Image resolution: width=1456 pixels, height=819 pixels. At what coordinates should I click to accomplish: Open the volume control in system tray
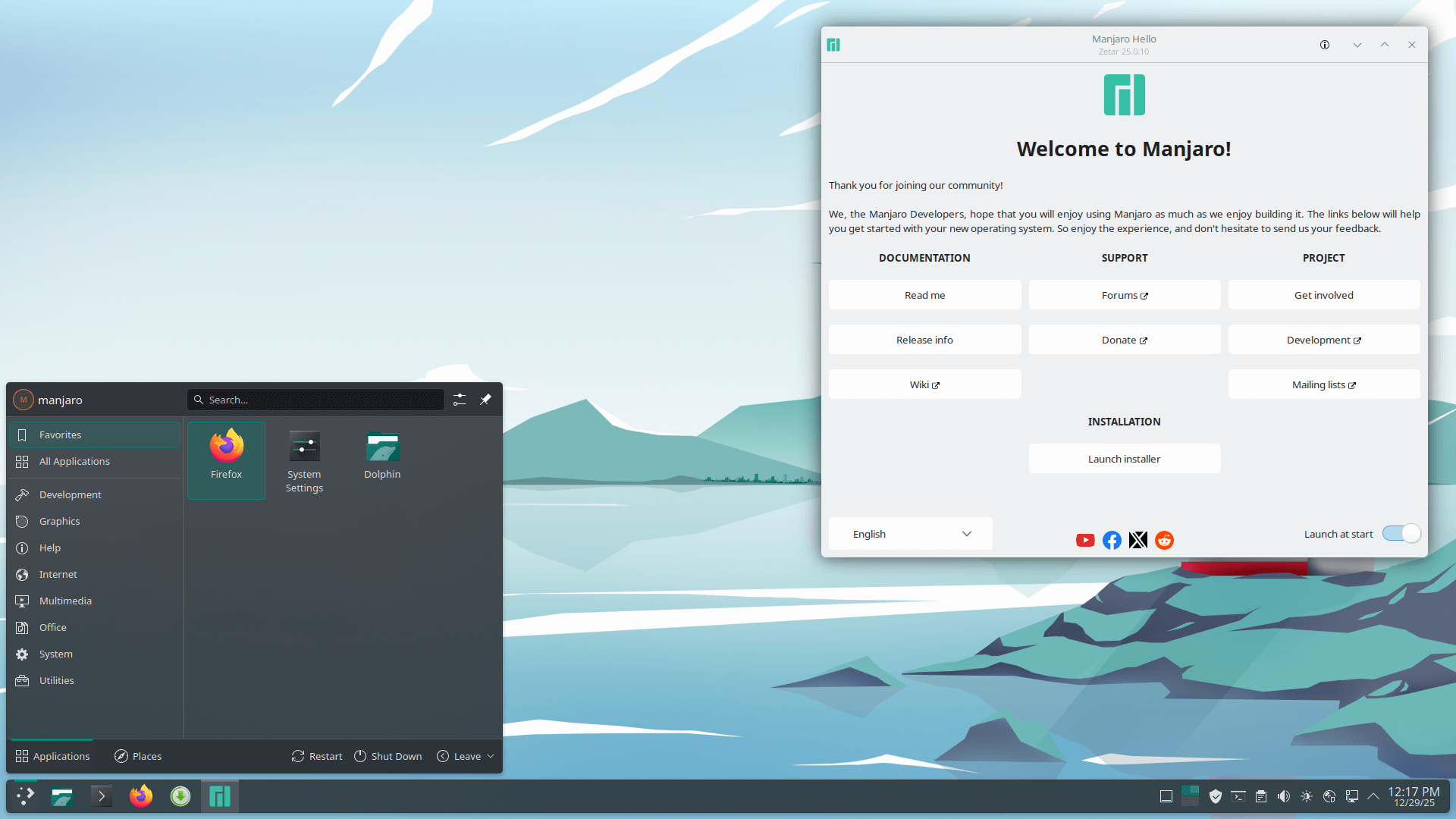click(1283, 796)
